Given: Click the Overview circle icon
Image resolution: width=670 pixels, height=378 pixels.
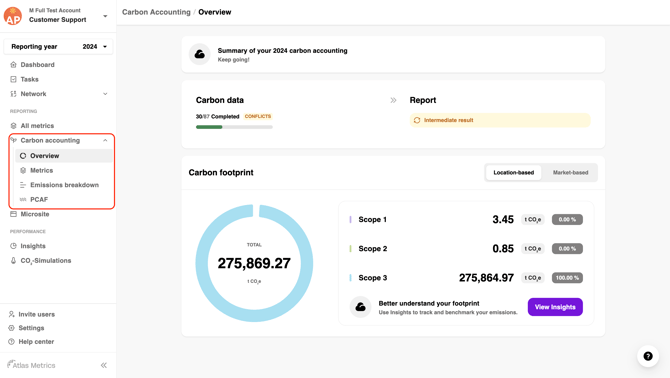Looking at the screenshot, I should click(x=23, y=156).
